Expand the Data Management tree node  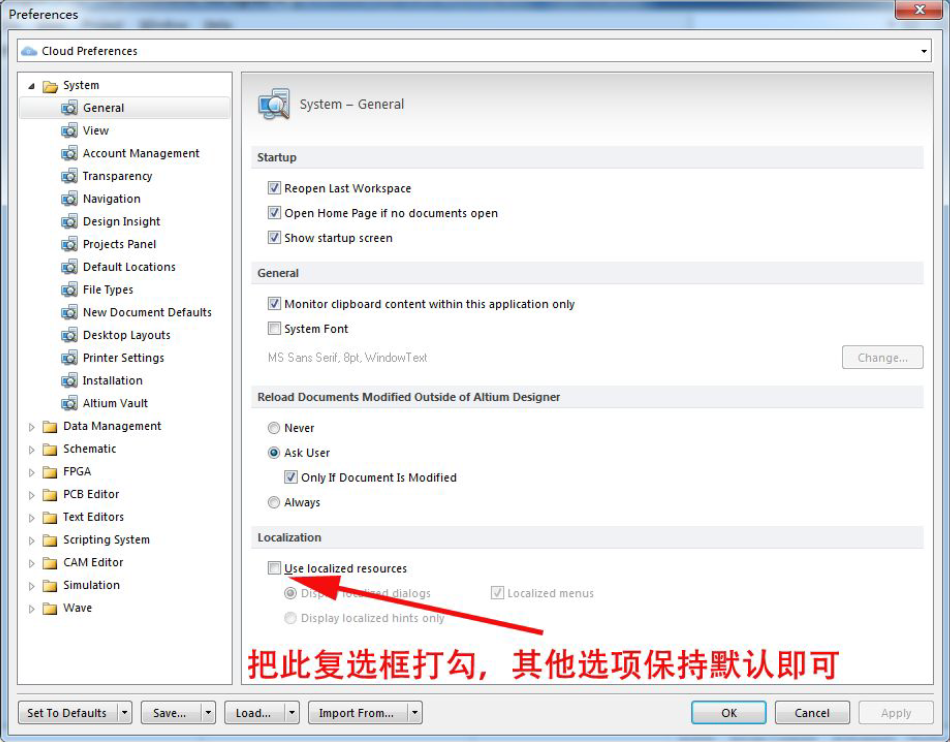[x=32, y=427]
